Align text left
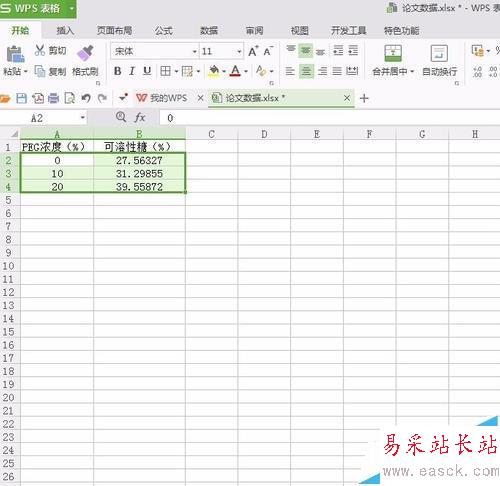 [290, 71]
